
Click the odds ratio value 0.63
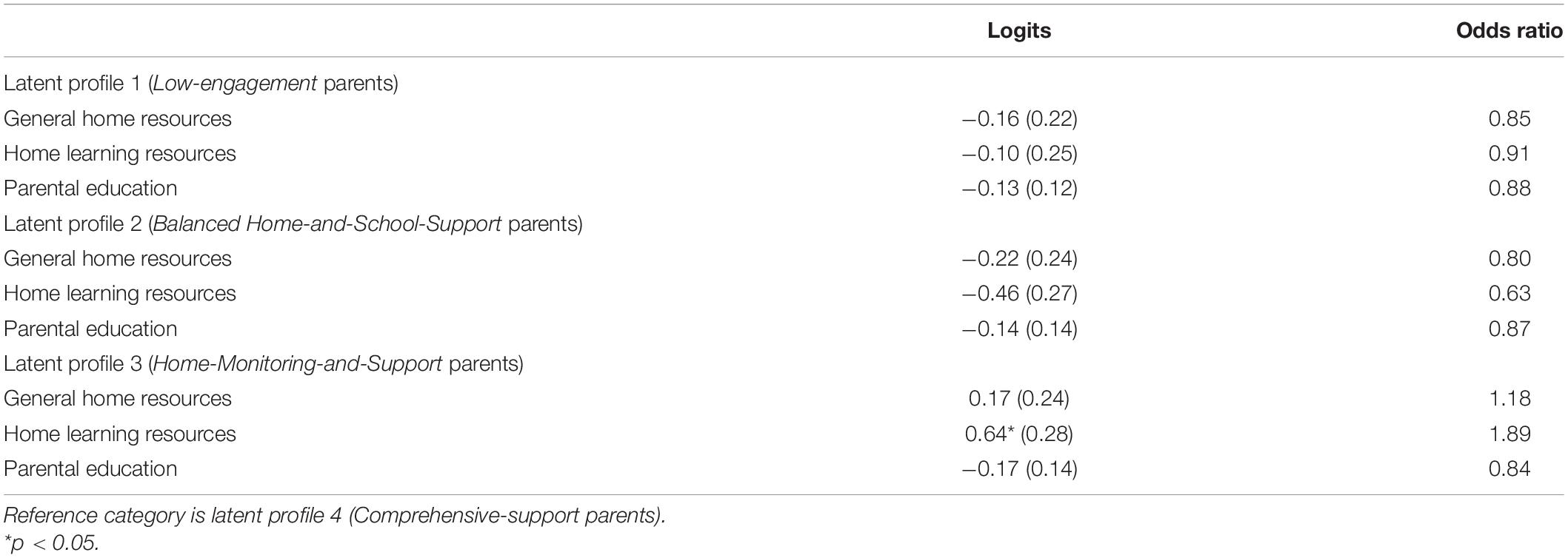pyautogui.click(x=1510, y=294)
